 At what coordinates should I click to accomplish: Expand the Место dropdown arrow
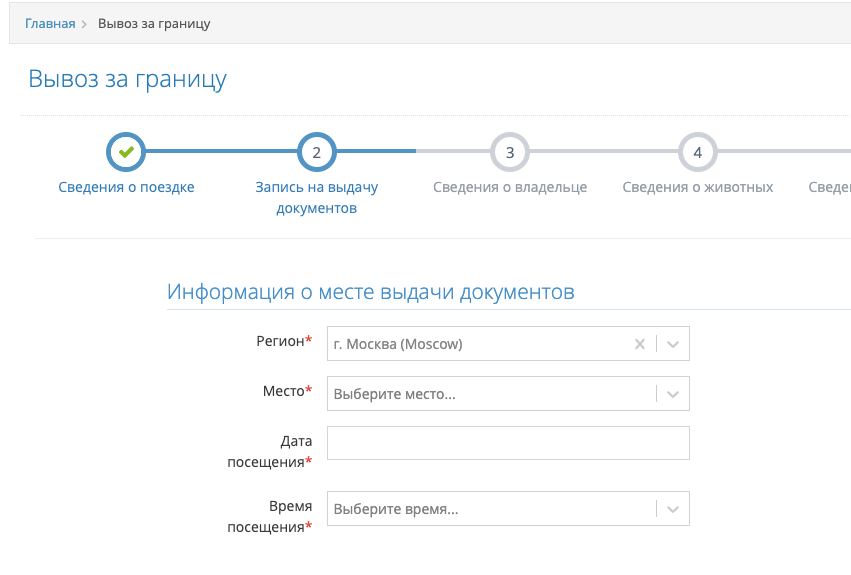(673, 394)
